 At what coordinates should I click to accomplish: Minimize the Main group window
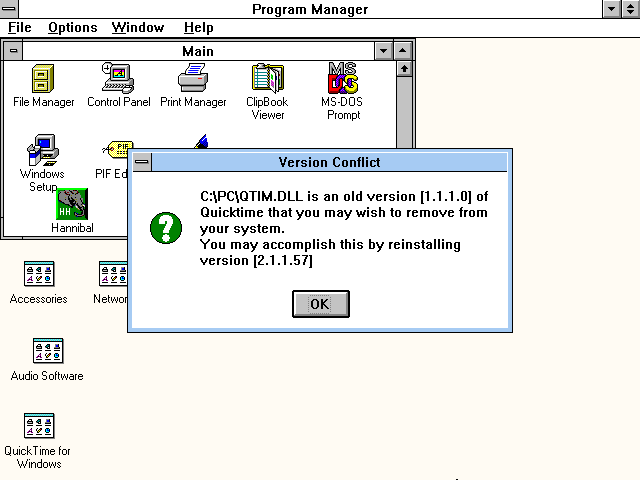click(383, 51)
